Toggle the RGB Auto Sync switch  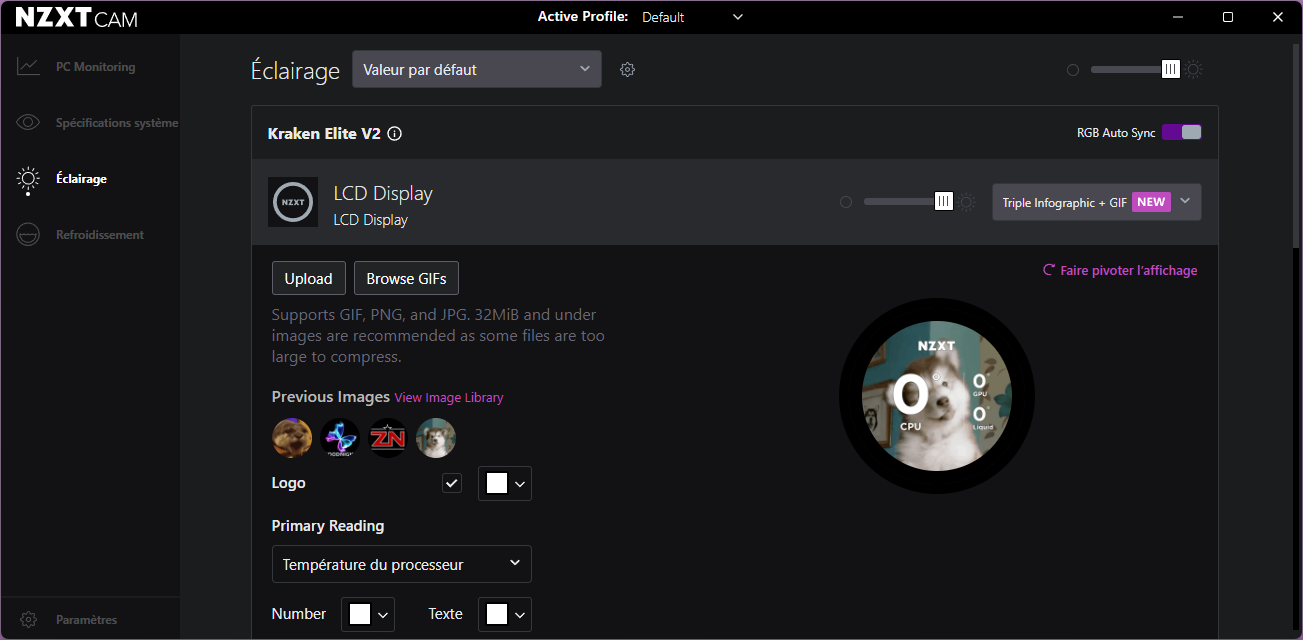point(1181,133)
